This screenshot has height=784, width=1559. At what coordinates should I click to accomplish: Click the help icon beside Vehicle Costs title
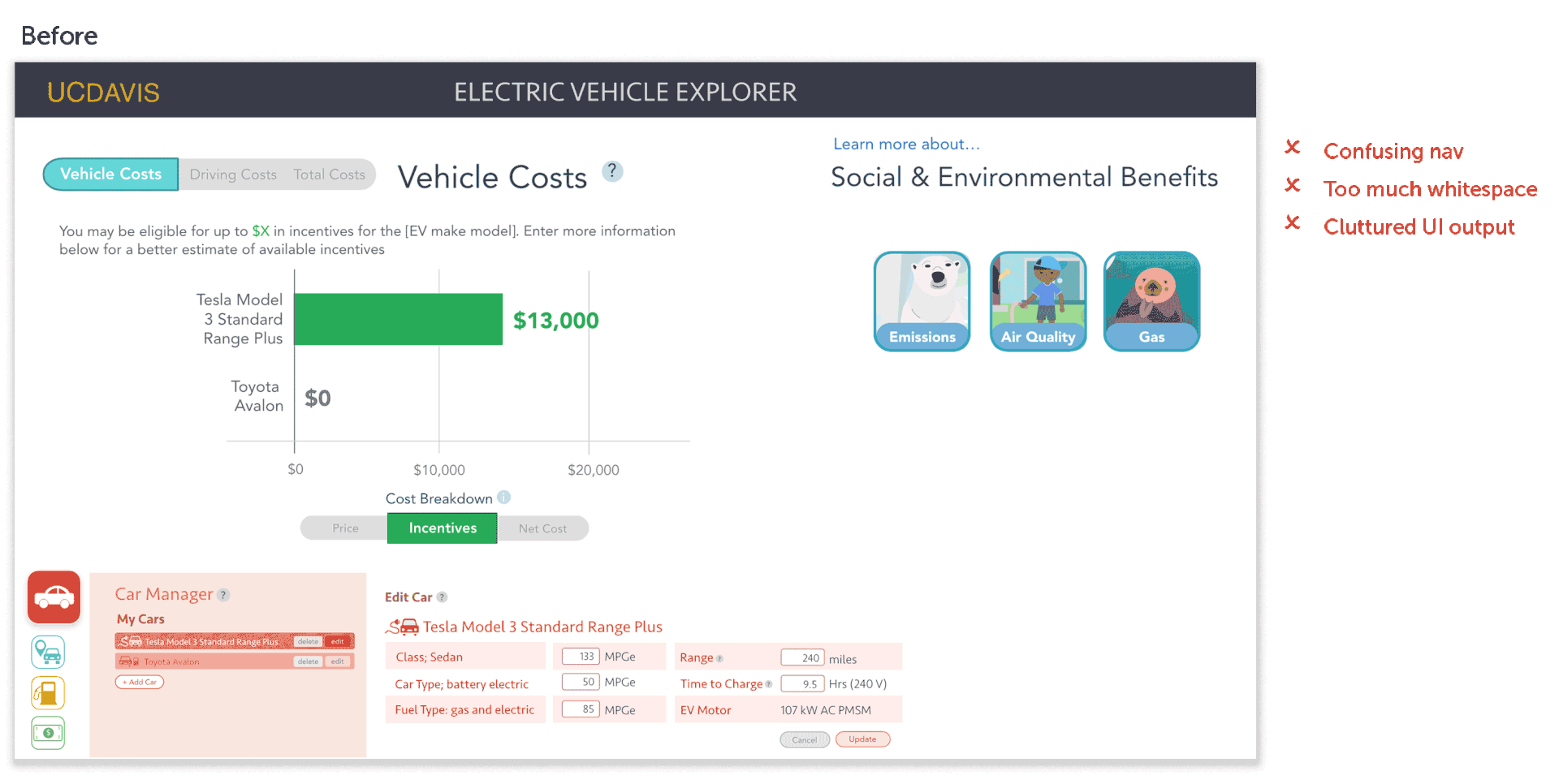[x=612, y=171]
